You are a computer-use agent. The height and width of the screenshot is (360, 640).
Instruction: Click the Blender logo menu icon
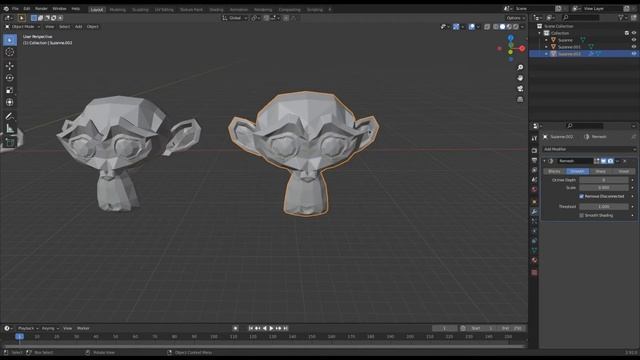point(6,9)
